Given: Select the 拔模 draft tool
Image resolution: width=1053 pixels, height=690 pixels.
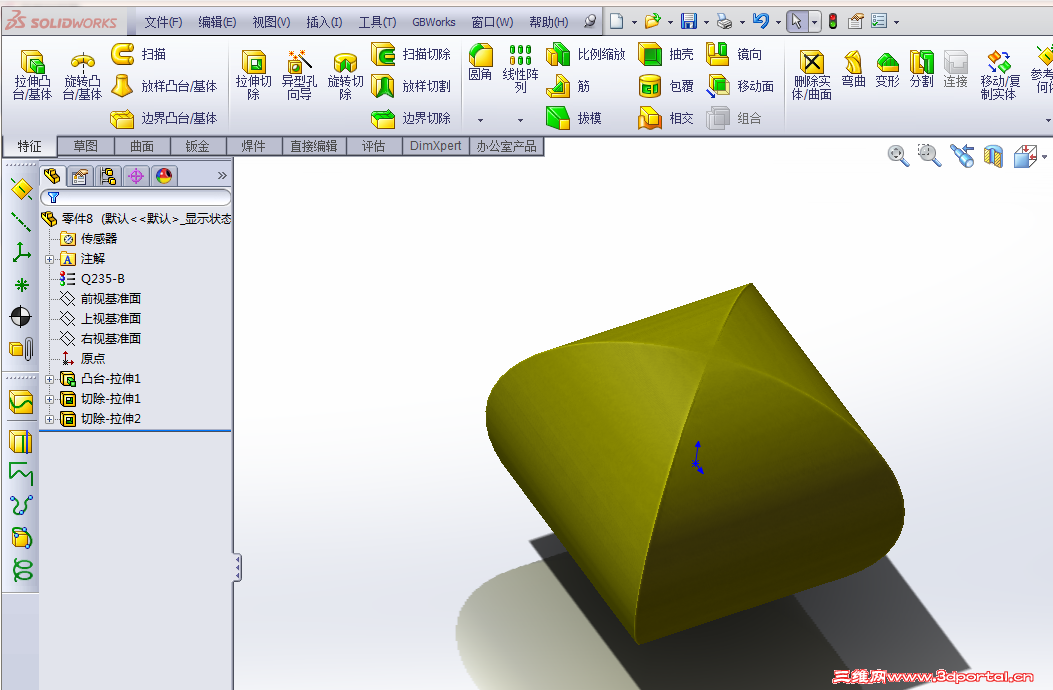Looking at the screenshot, I should coord(574,118).
